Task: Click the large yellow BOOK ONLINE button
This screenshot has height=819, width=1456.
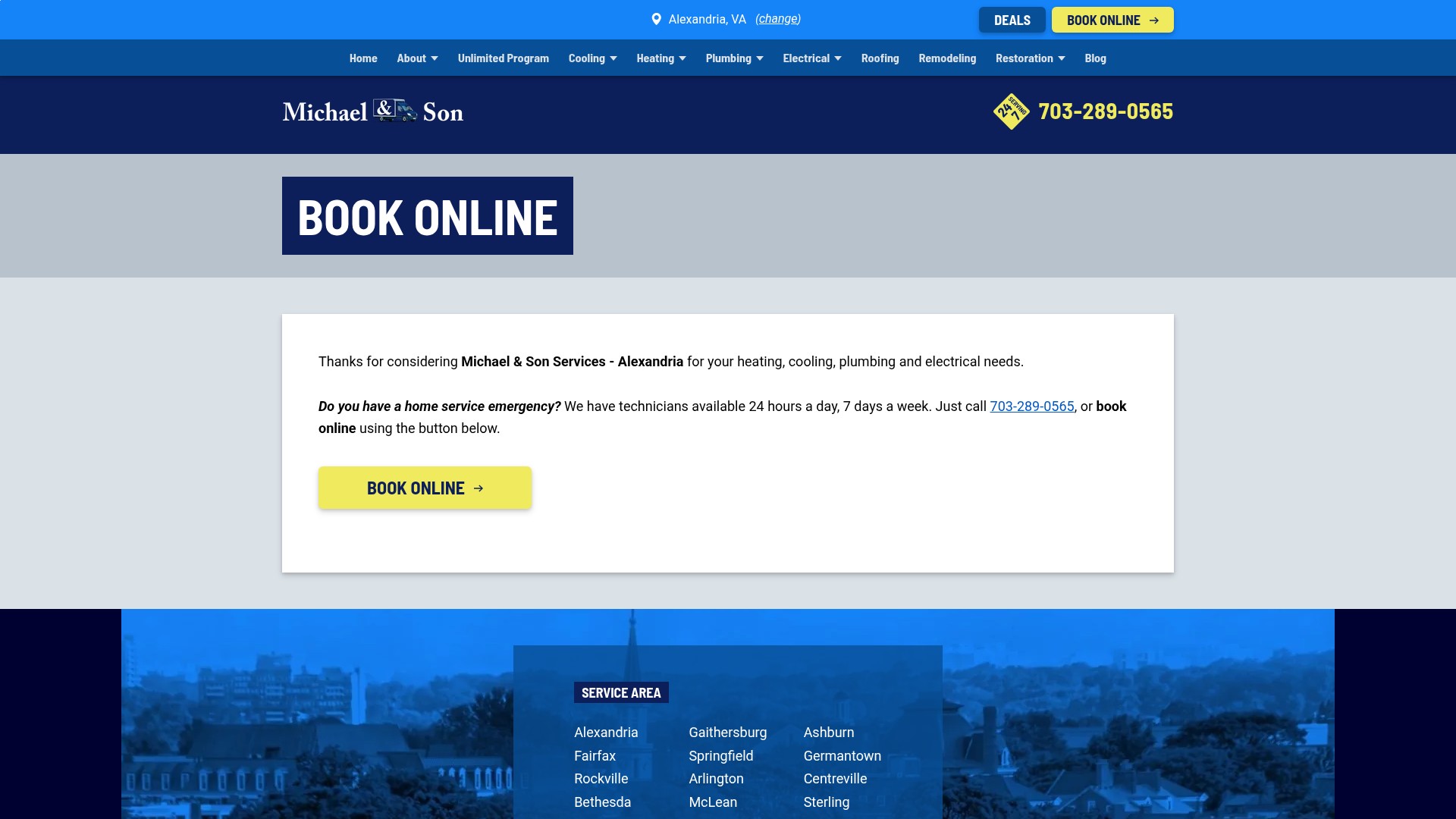Action: [425, 488]
